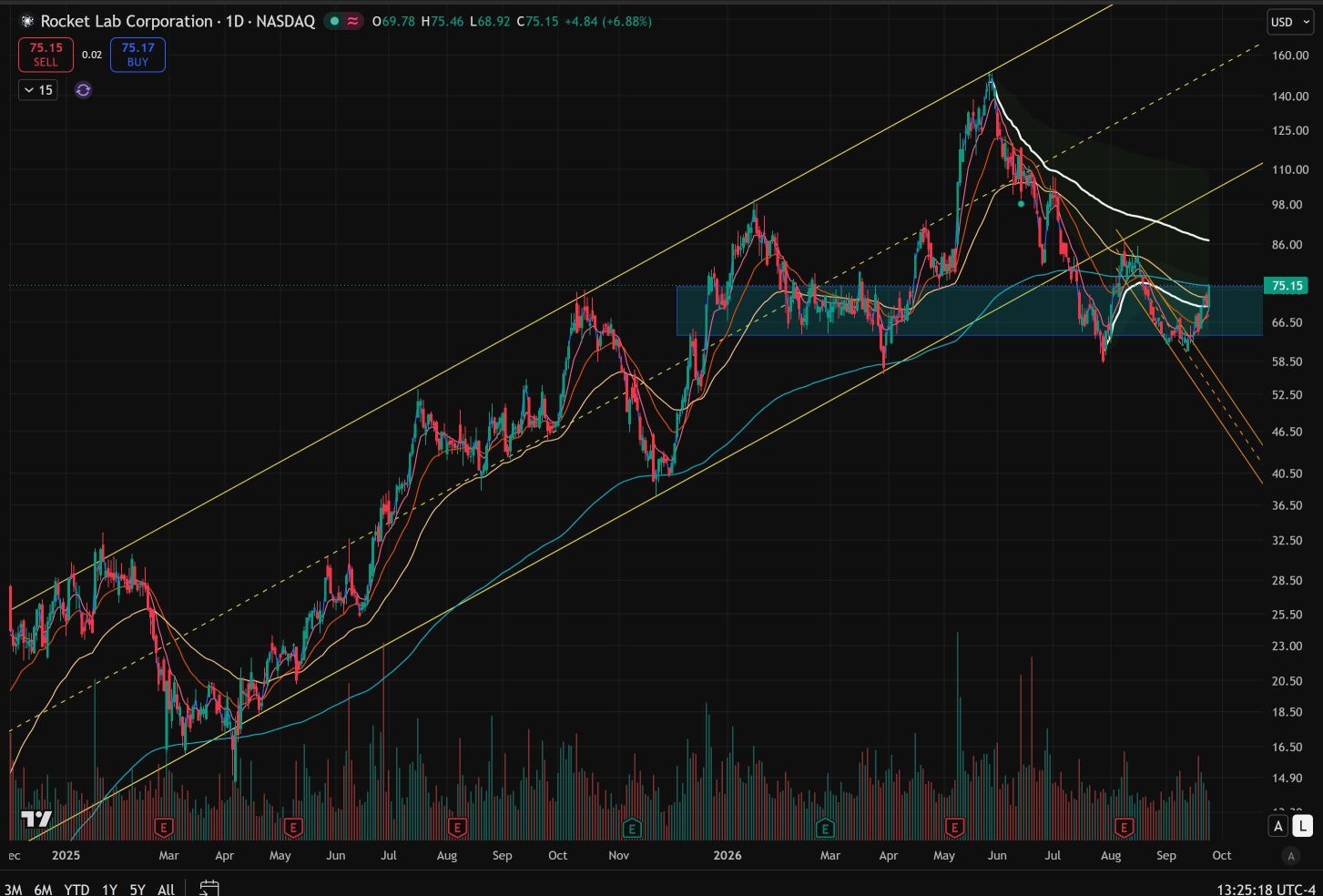This screenshot has height=896, width=1323.
Task: Toggle the round A button below the price axis
Action: click(x=1290, y=856)
